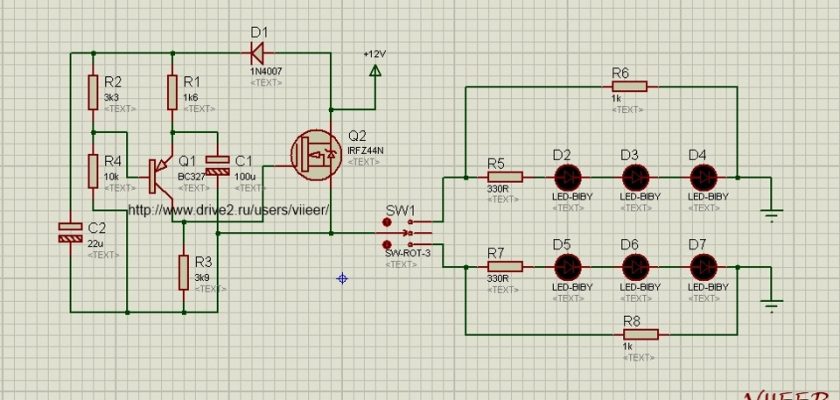The height and width of the screenshot is (400, 840).
Task: Pick the C1 100u capacitor
Action: point(216,165)
